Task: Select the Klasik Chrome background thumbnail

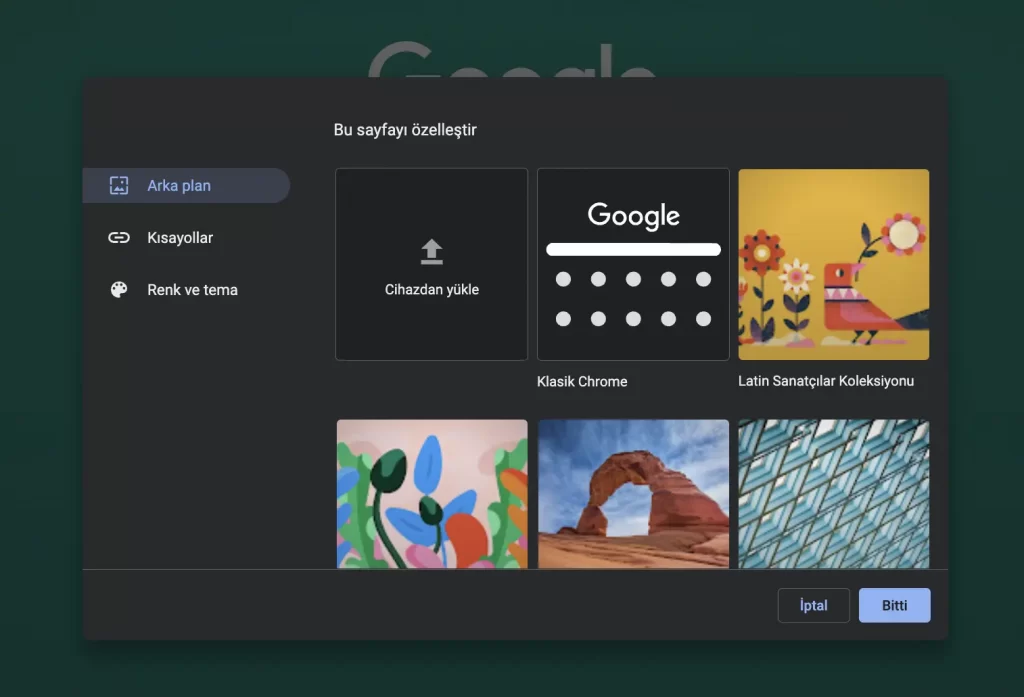Action: pyautogui.click(x=633, y=264)
